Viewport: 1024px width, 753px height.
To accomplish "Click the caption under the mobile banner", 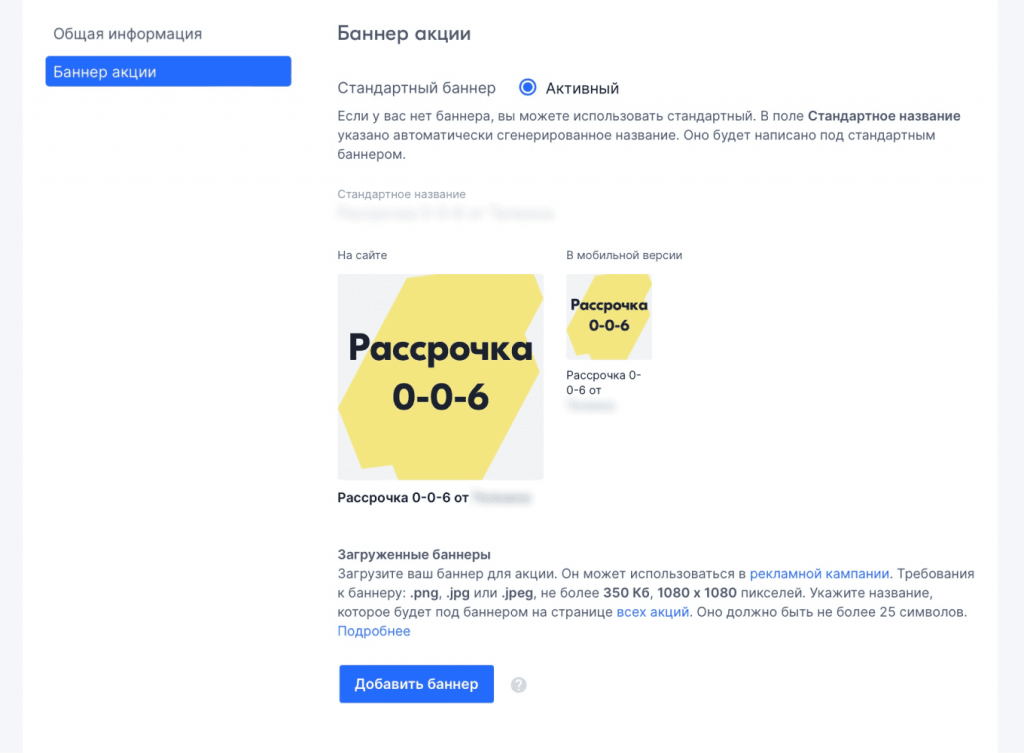I will coord(603,382).
